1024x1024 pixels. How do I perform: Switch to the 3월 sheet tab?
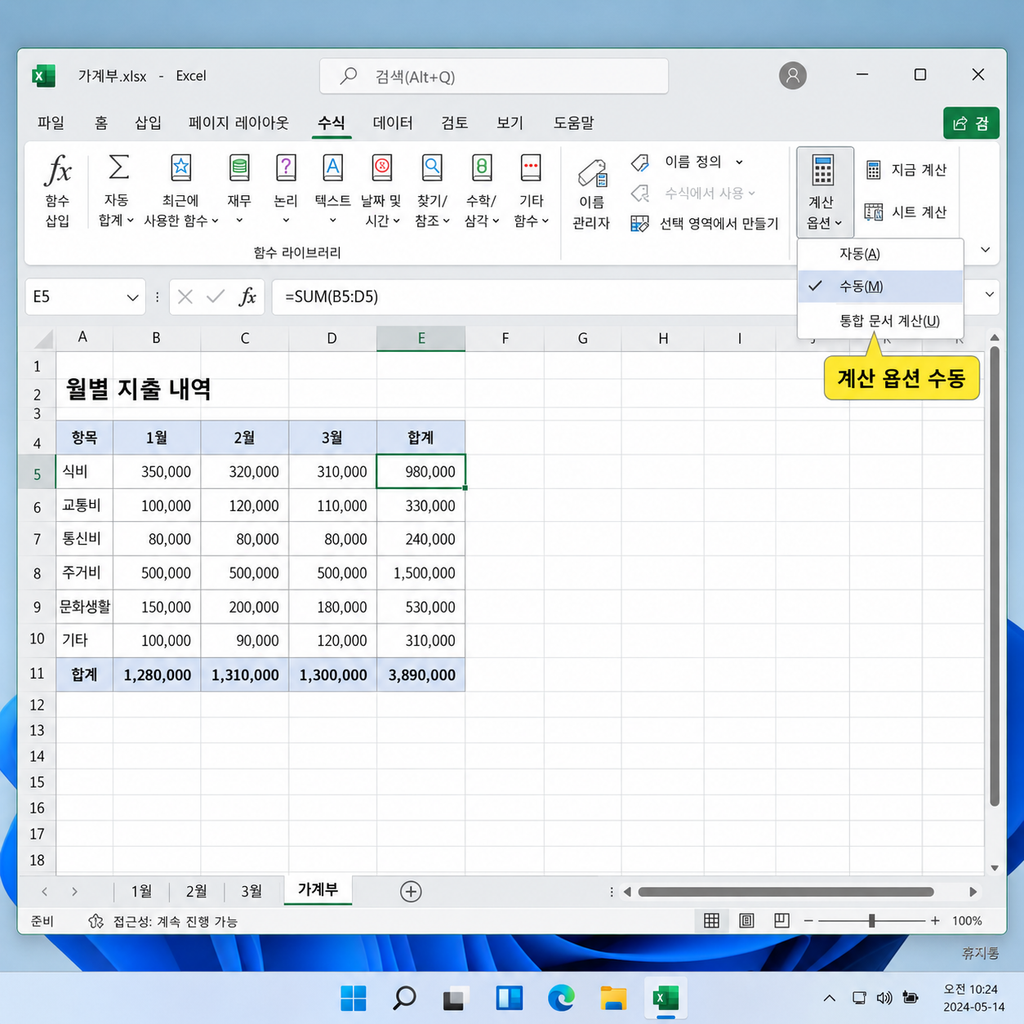tap(251, 891)
